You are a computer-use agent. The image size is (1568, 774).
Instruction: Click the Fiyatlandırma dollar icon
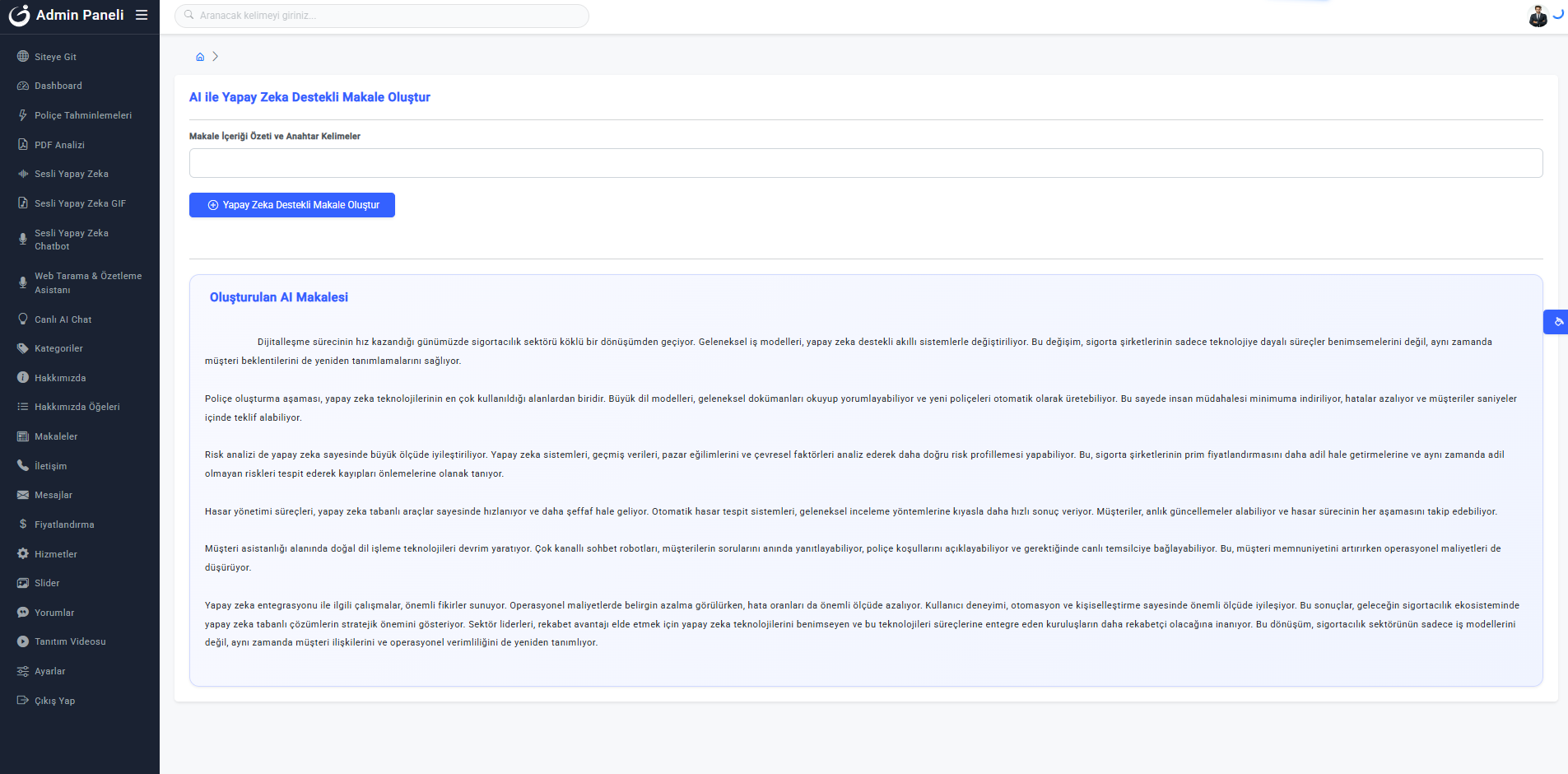(23, 524)
